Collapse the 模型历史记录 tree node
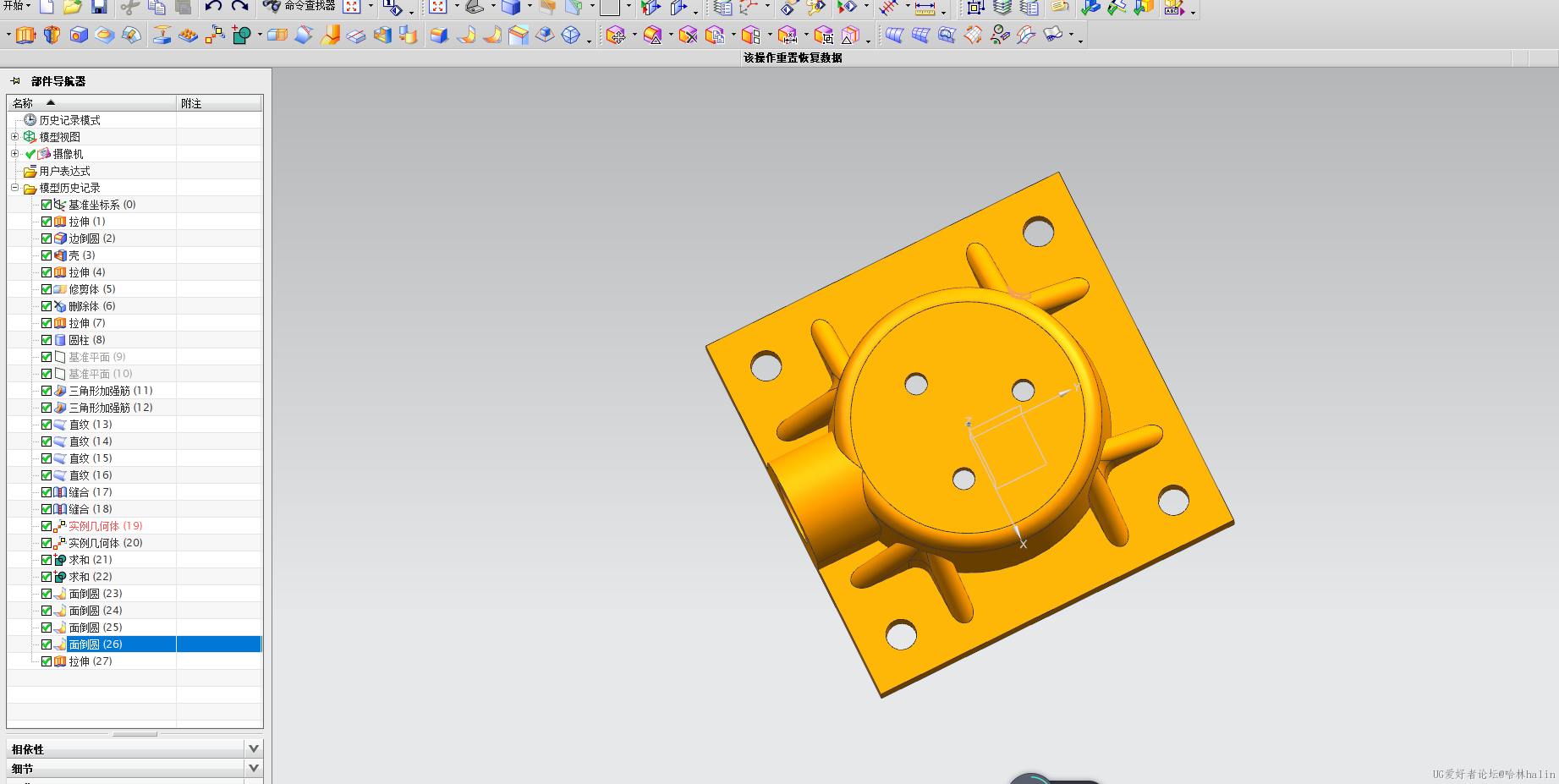 pyautogui.click(x=14, y=187)
